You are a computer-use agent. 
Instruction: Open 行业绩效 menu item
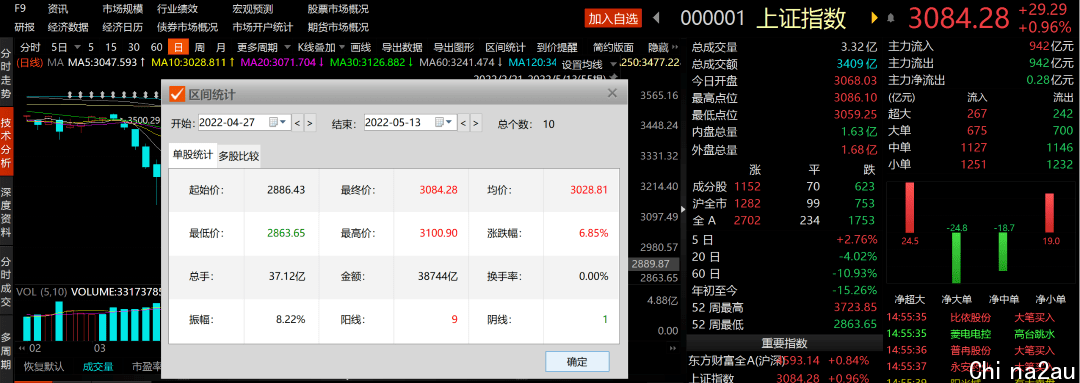coord(178,9)
